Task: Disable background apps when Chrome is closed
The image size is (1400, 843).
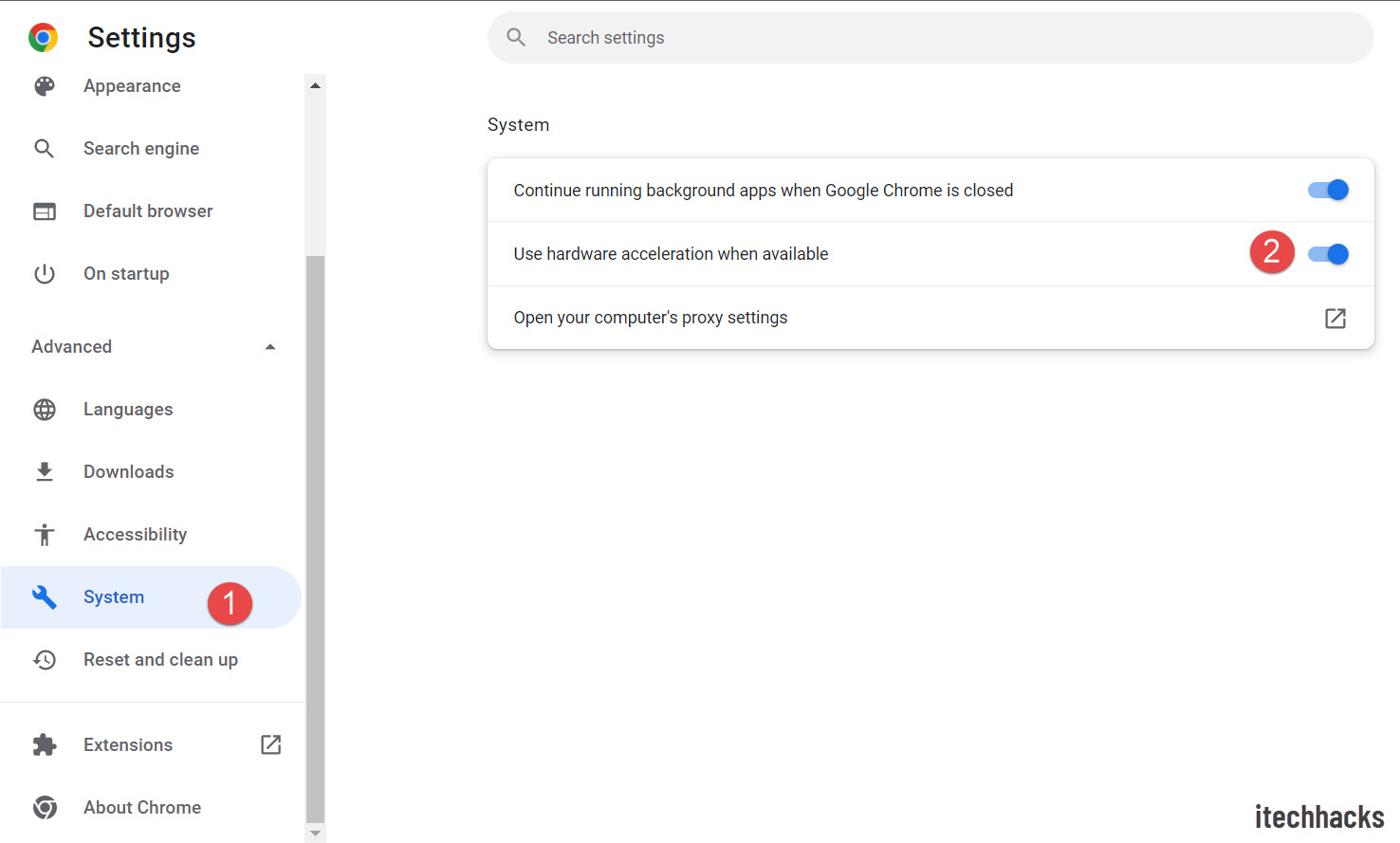Action: pyautogui.click(x=1328, y=190)
